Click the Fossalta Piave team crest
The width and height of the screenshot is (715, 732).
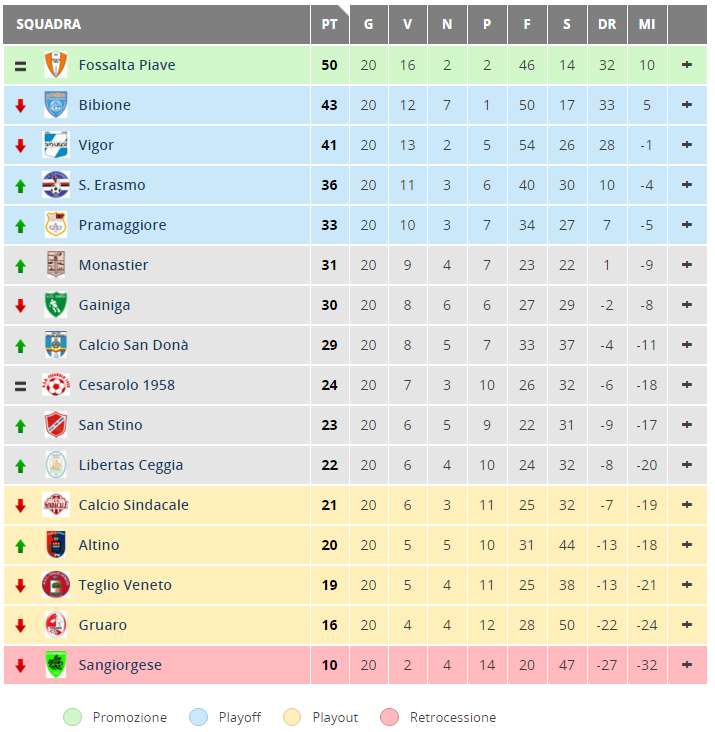pyautogui.click(x=56, y=65)
